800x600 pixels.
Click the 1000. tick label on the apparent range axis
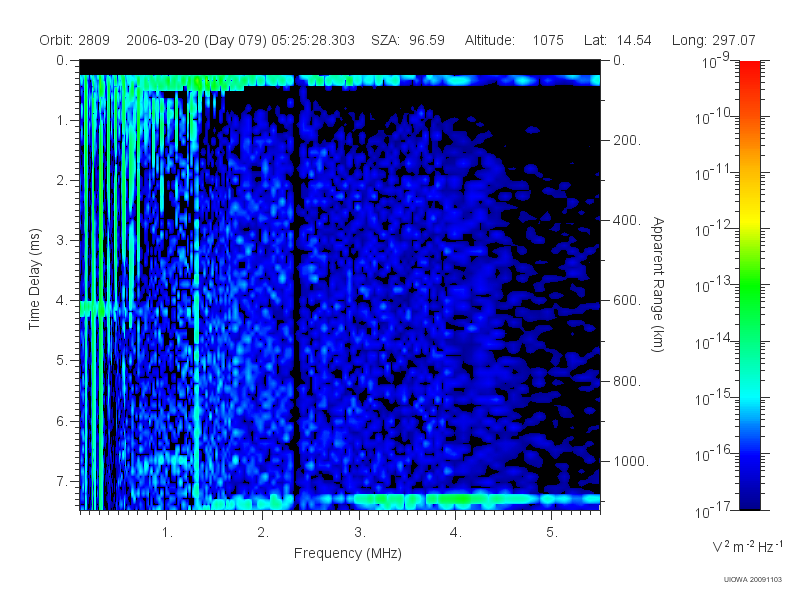coord(631,461)
